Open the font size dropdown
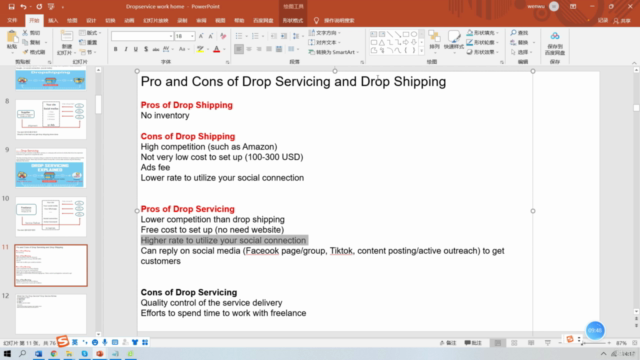Viewport: 640px width, 360px height. (x=192, y=36)
